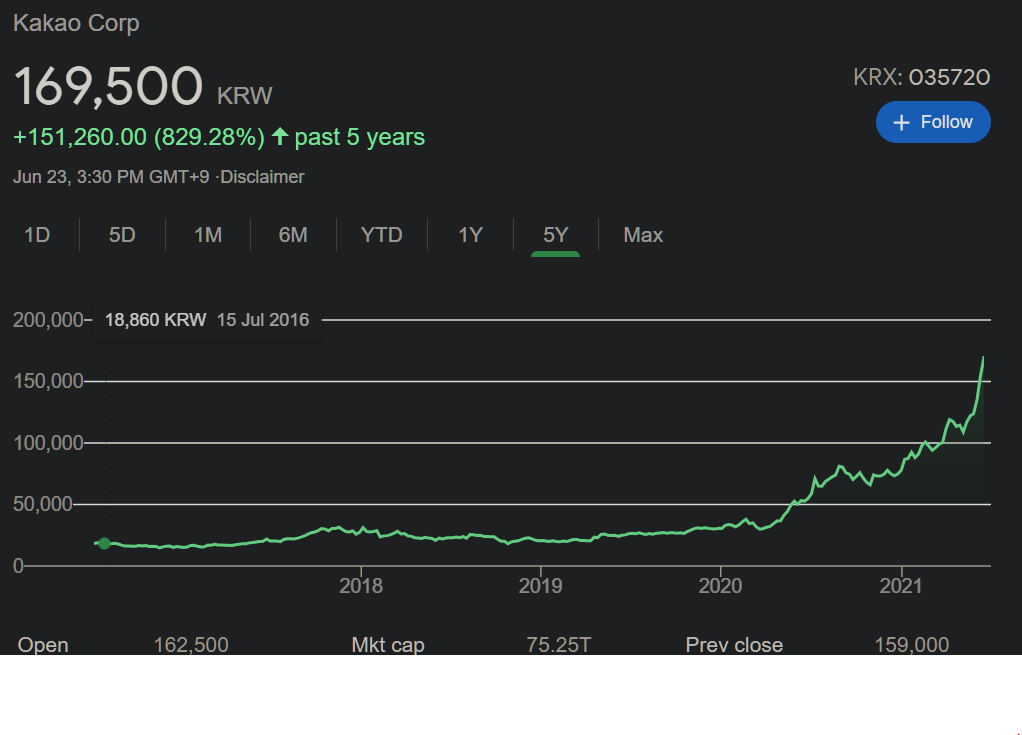
Task: Click the Mkt cap value 75.25T
Action: (x=559, y=645)
